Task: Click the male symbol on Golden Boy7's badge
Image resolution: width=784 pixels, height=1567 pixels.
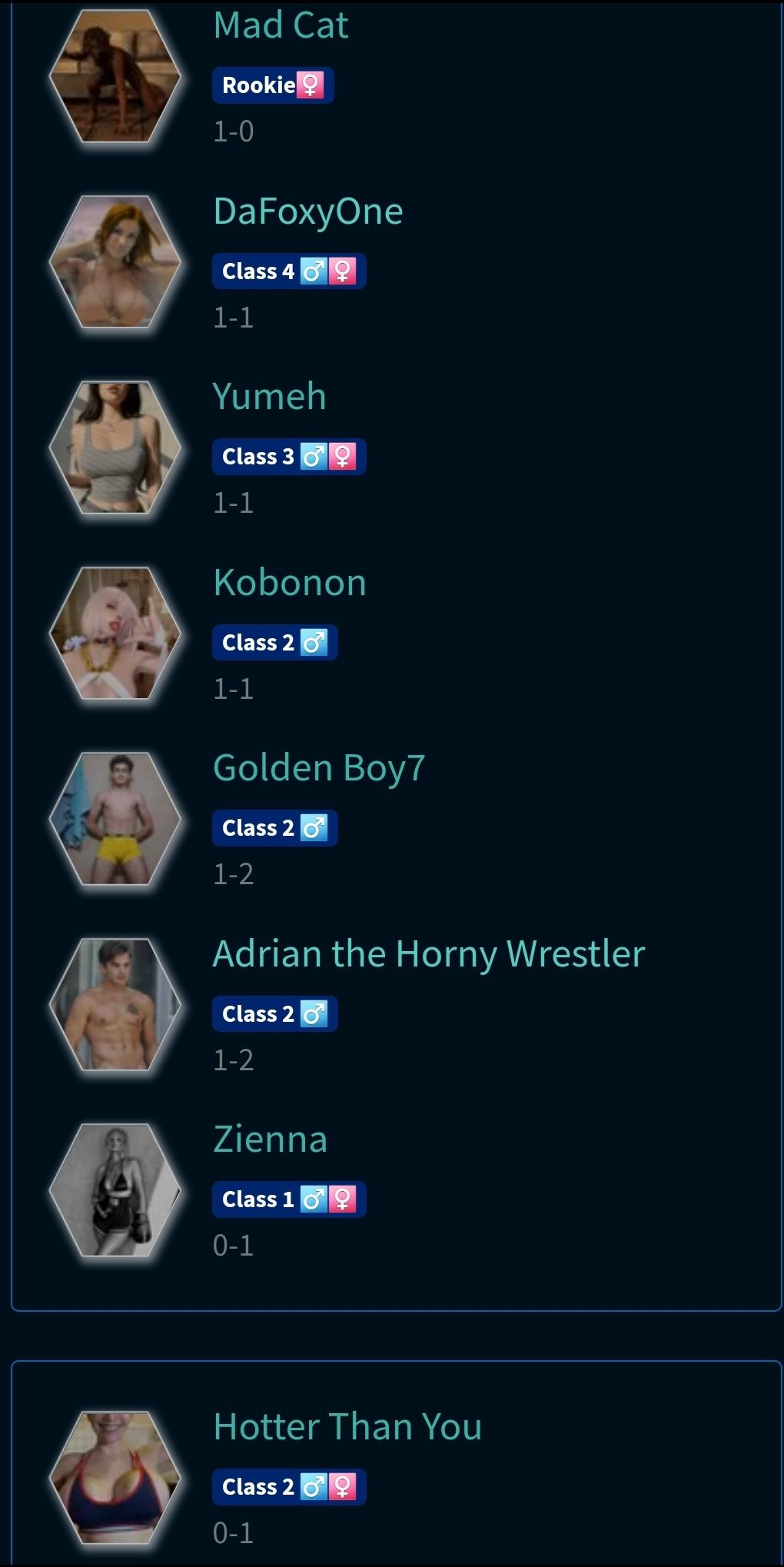Action: click(314, 828)
